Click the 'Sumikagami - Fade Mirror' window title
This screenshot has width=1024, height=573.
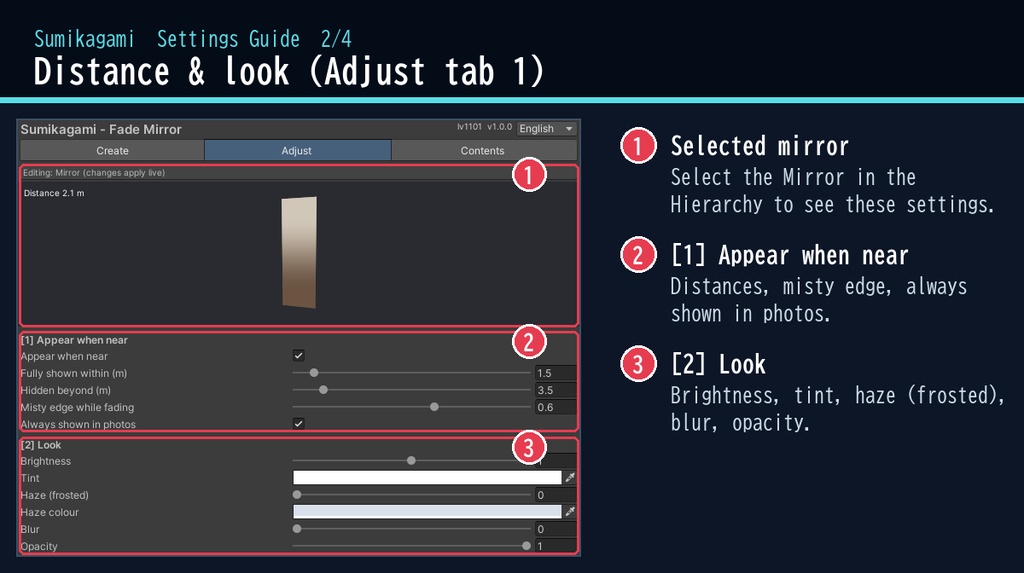[x=101, y=129]
